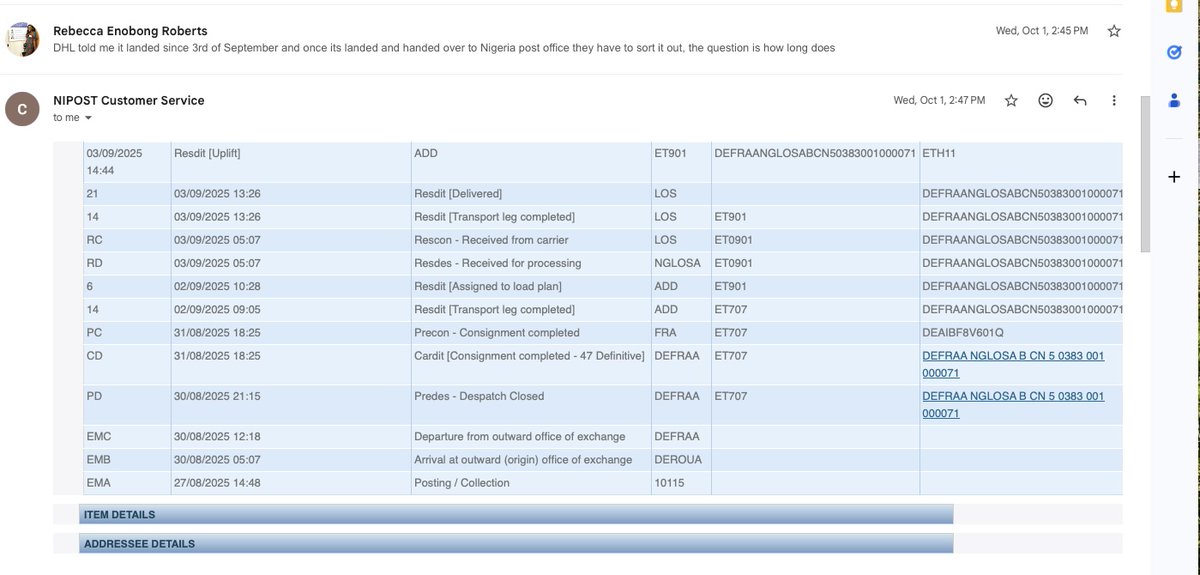Click the 'EMC' event code
The height and width of the screenshot is (575, 1200).
coord(99,436)
